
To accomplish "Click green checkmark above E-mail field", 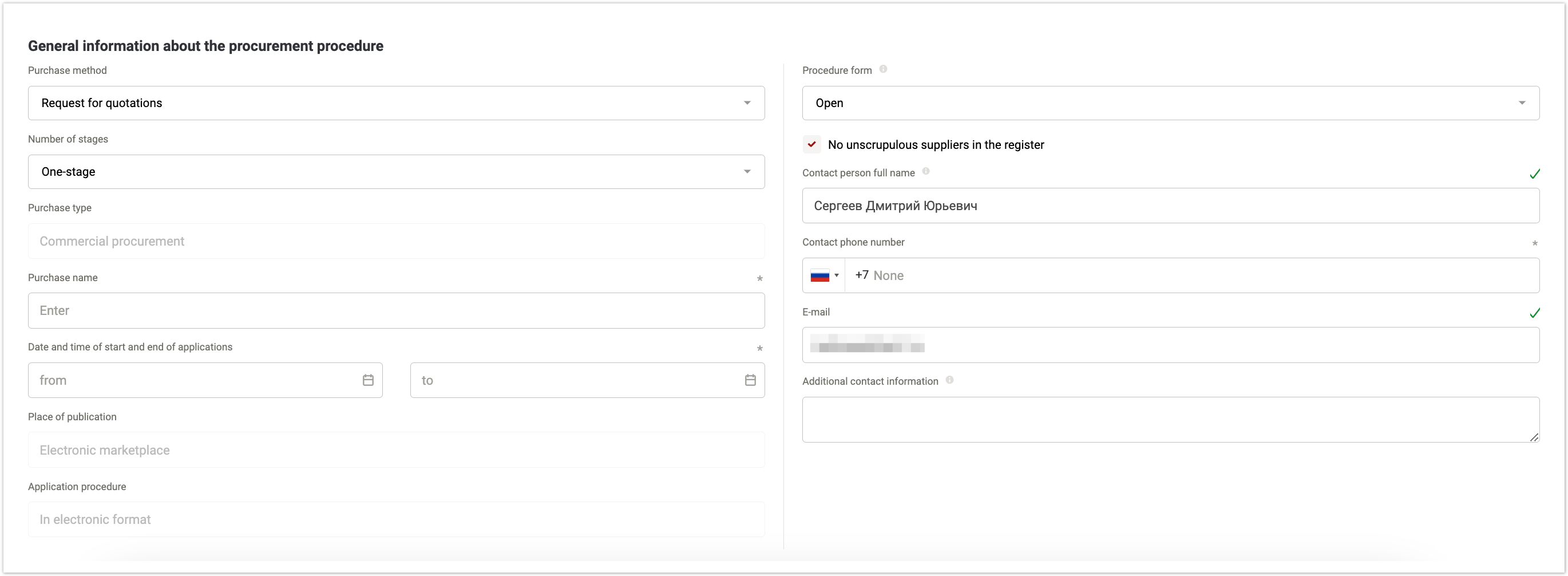I will coord(1534,313).
